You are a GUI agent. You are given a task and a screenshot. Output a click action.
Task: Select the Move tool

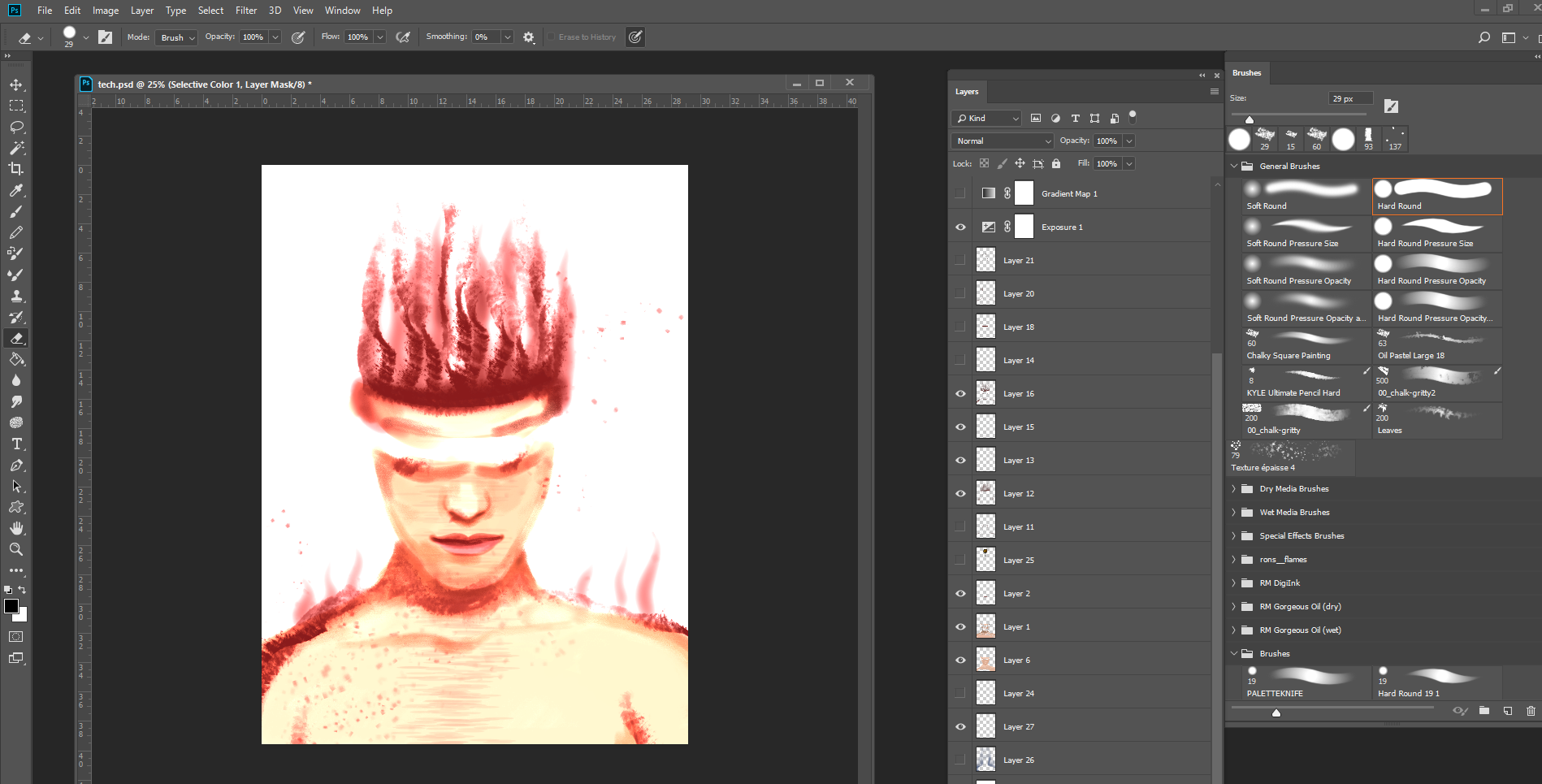15,84
